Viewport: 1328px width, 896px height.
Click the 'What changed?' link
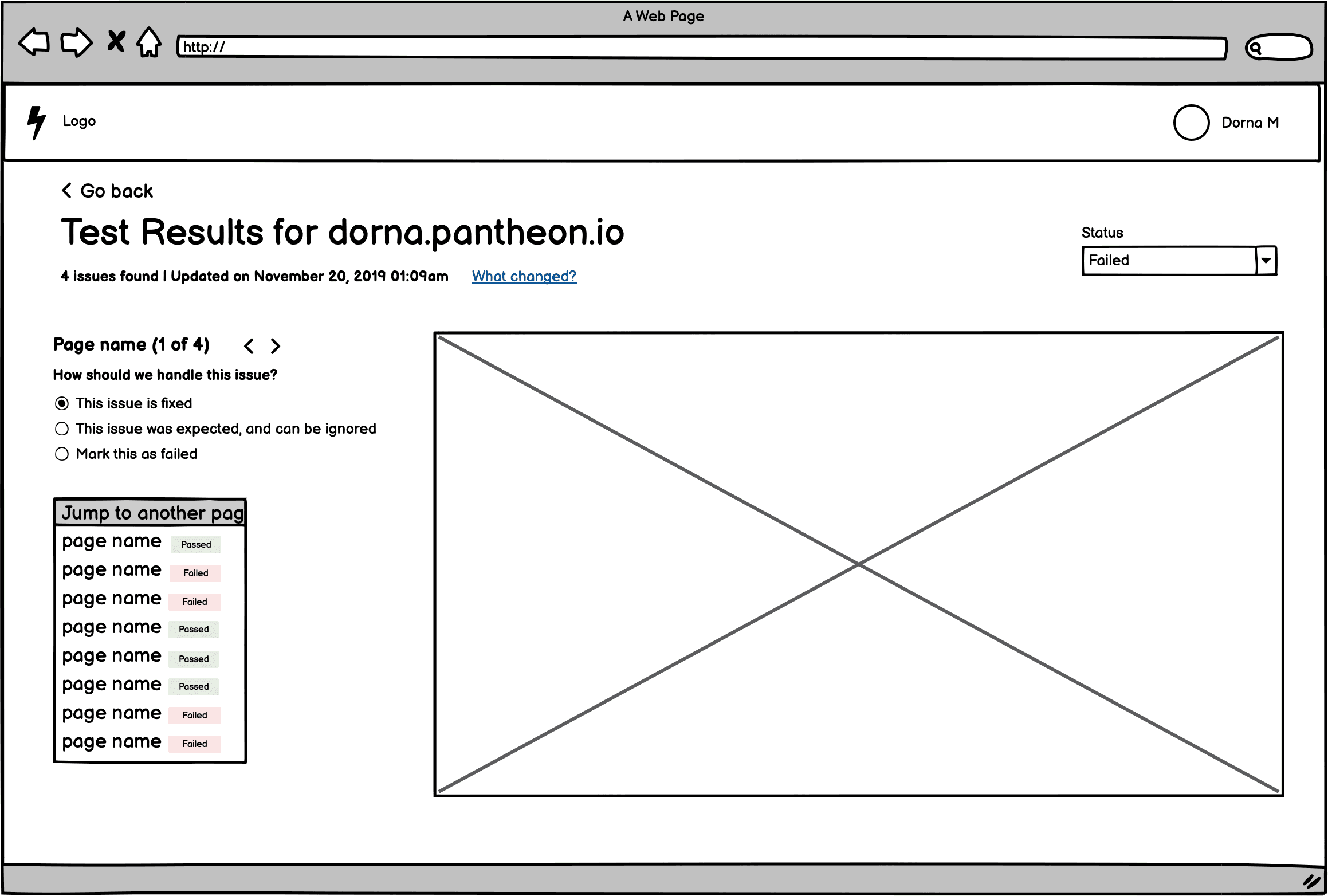tap(524, 276)
